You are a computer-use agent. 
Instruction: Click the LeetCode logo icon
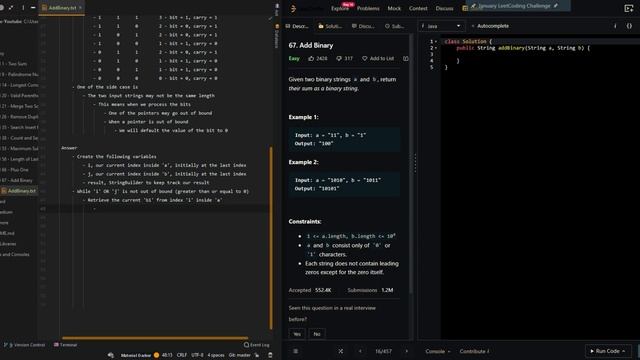pos(293,8)
